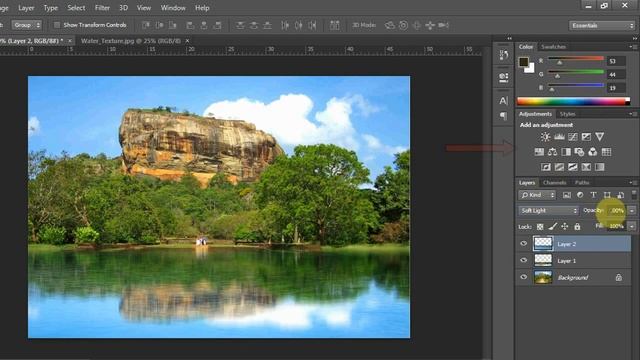Toggle lock all (padlock next to Lock:)
The width and height of the screenshot is (640, 360).
point(577,227)
